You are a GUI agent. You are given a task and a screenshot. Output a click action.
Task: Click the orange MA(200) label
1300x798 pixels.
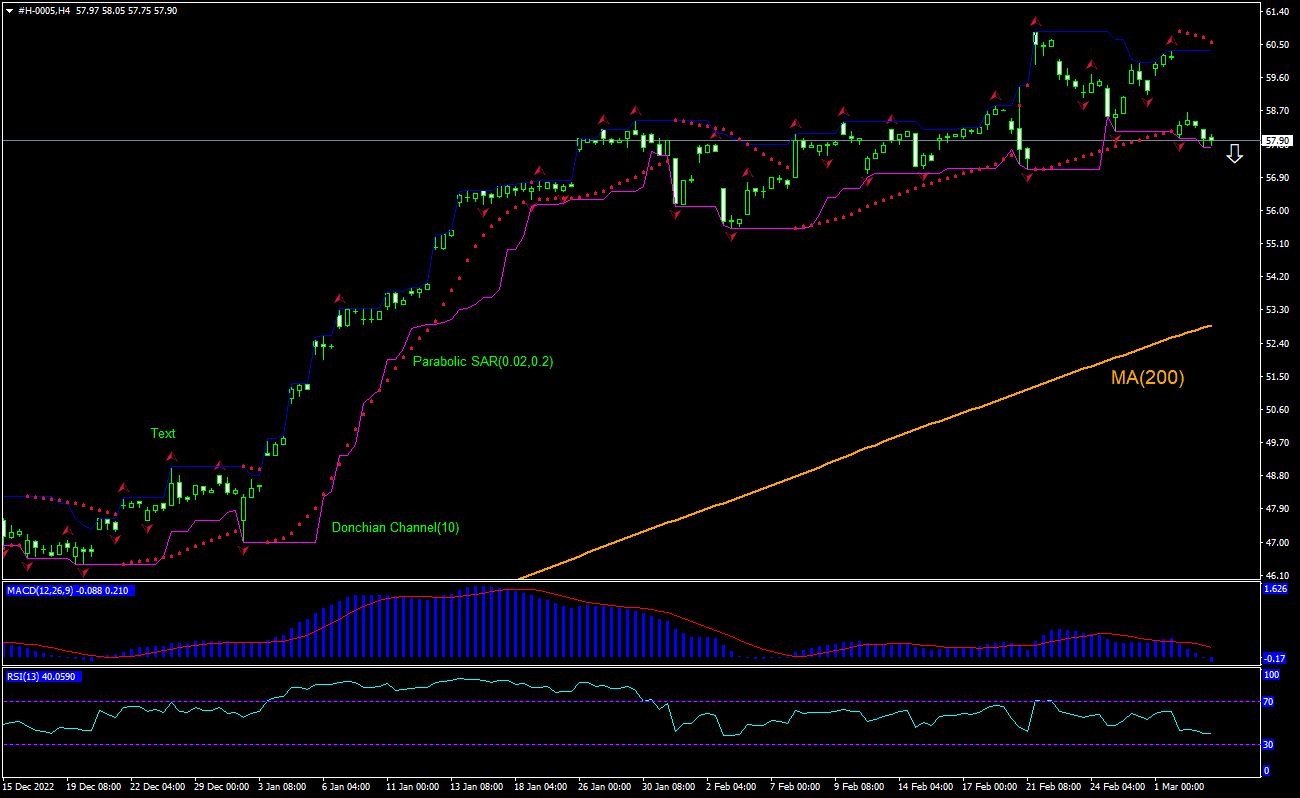click(x=1147, y=378)
